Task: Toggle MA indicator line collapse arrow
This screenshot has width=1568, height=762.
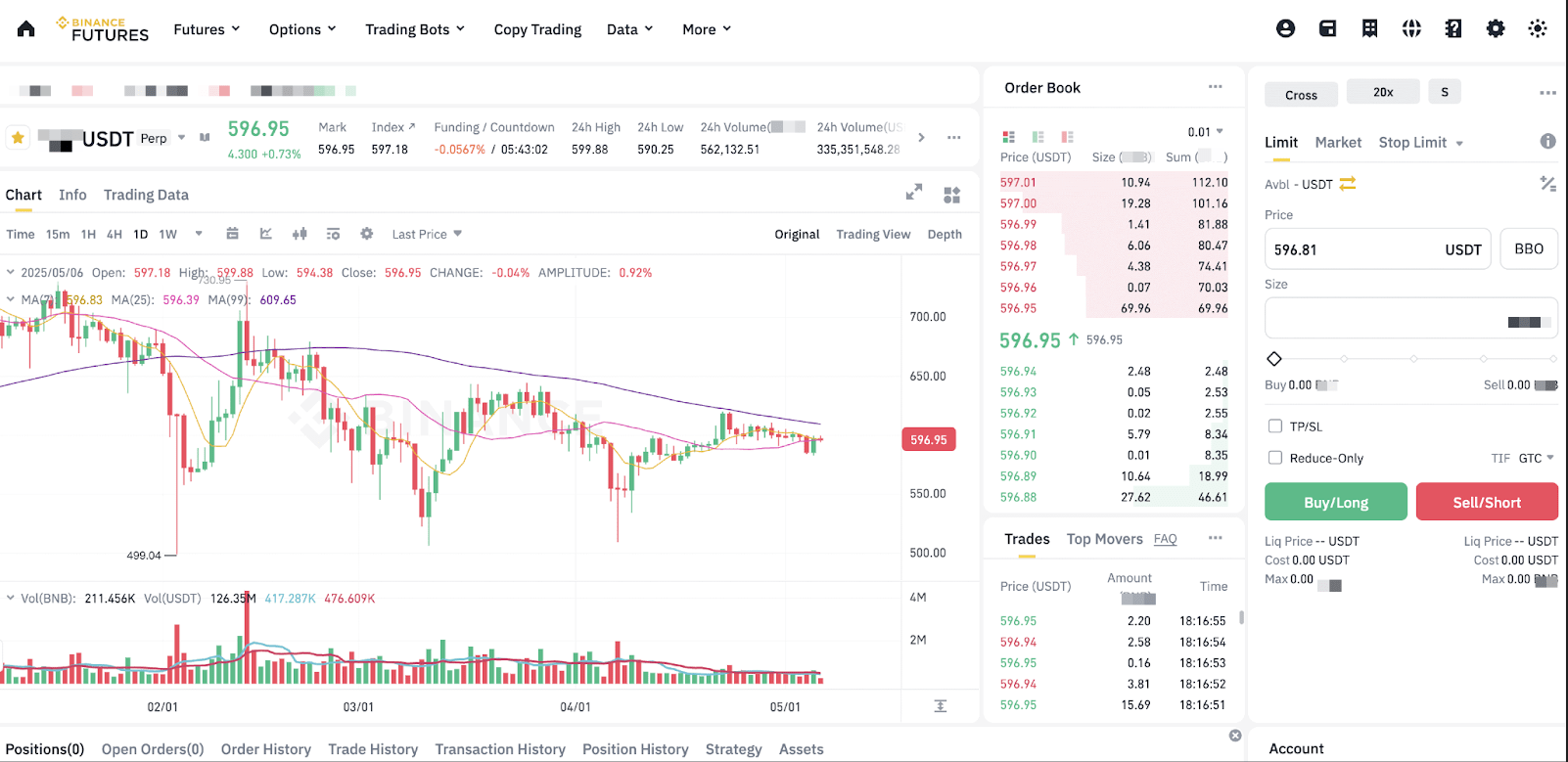Action: pos(11,299)
